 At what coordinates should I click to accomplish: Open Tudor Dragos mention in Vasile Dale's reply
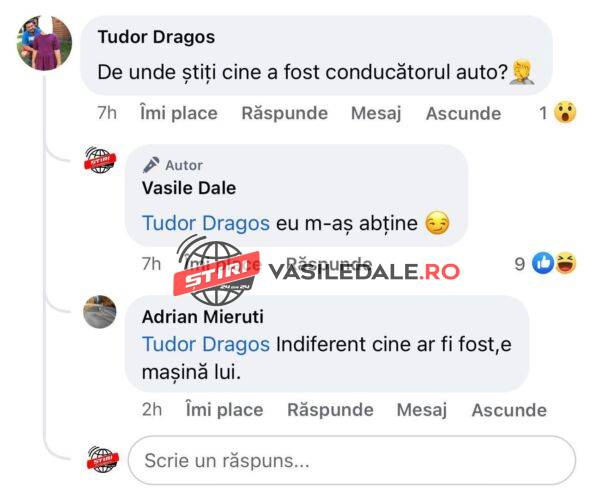click(x=206, y=223)
